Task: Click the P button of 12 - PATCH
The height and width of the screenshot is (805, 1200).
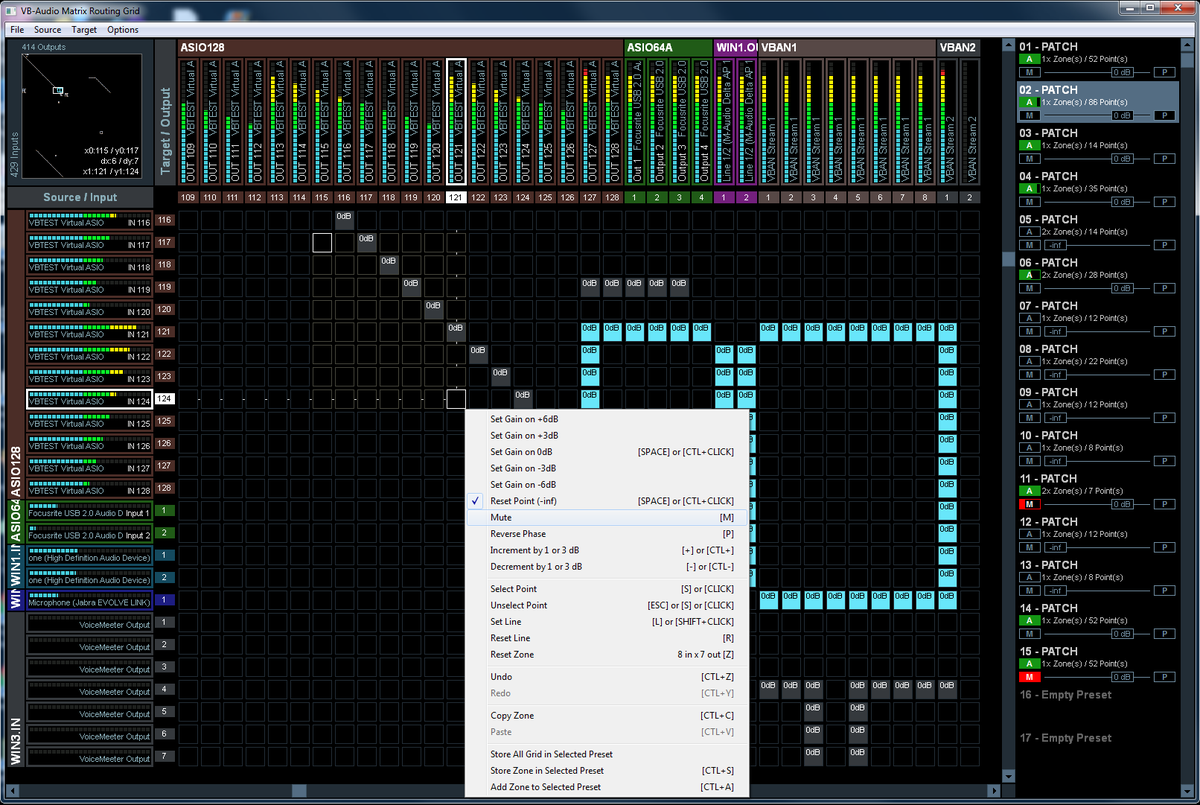Action: point(1164,547)
